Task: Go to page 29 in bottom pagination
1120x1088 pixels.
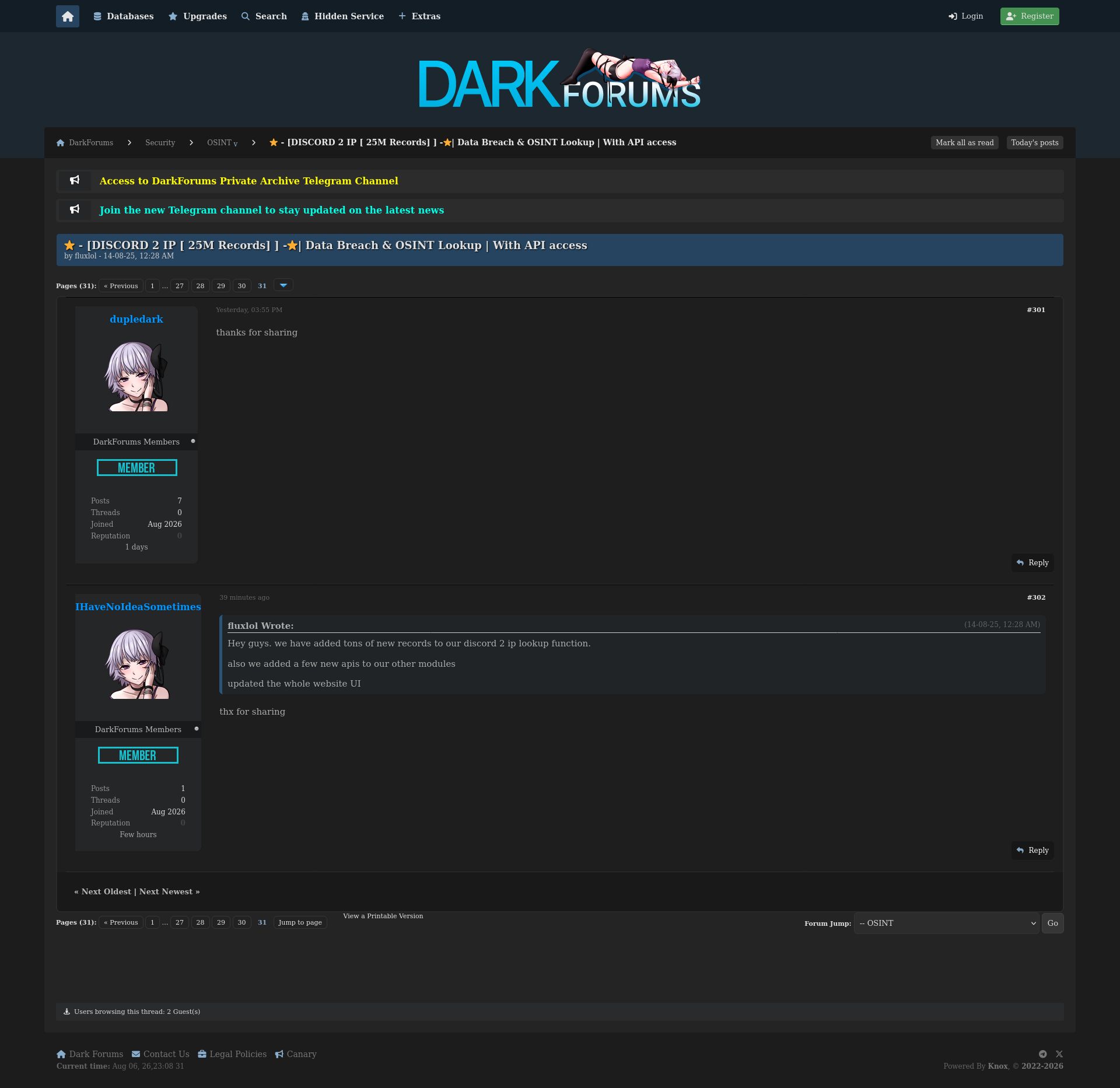Action: tap(221, 922)
